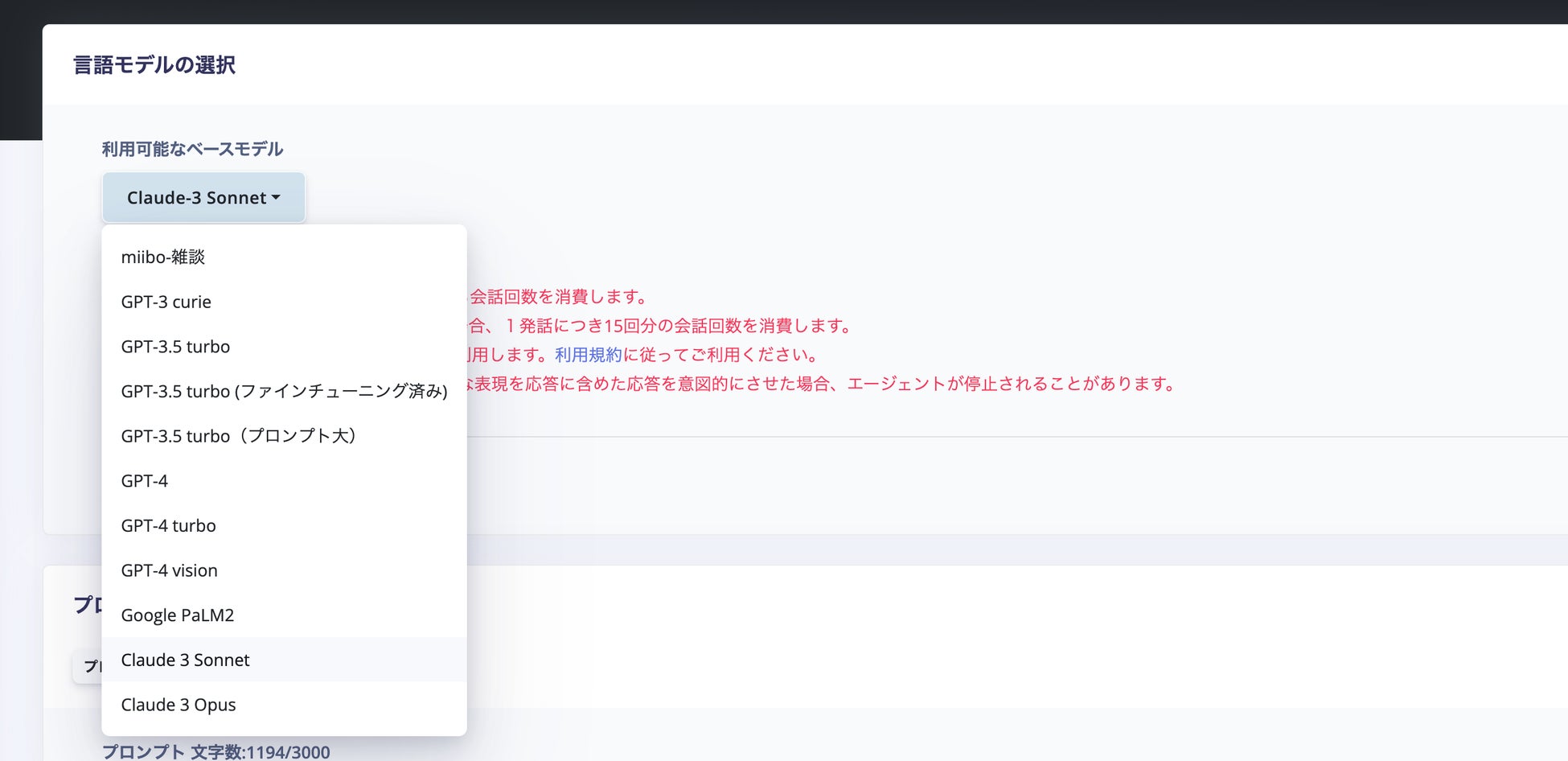Select GPT-3.5 turbo option
The image size is (1568, 761).
284,347
